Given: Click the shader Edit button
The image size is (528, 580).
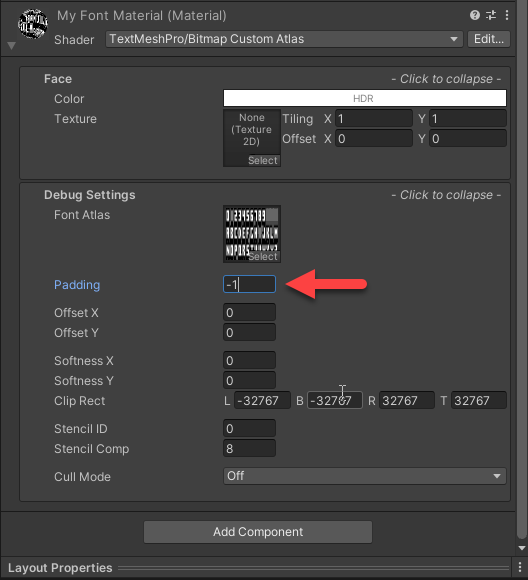Looking at the screenshot, I should tap(489, 39).
